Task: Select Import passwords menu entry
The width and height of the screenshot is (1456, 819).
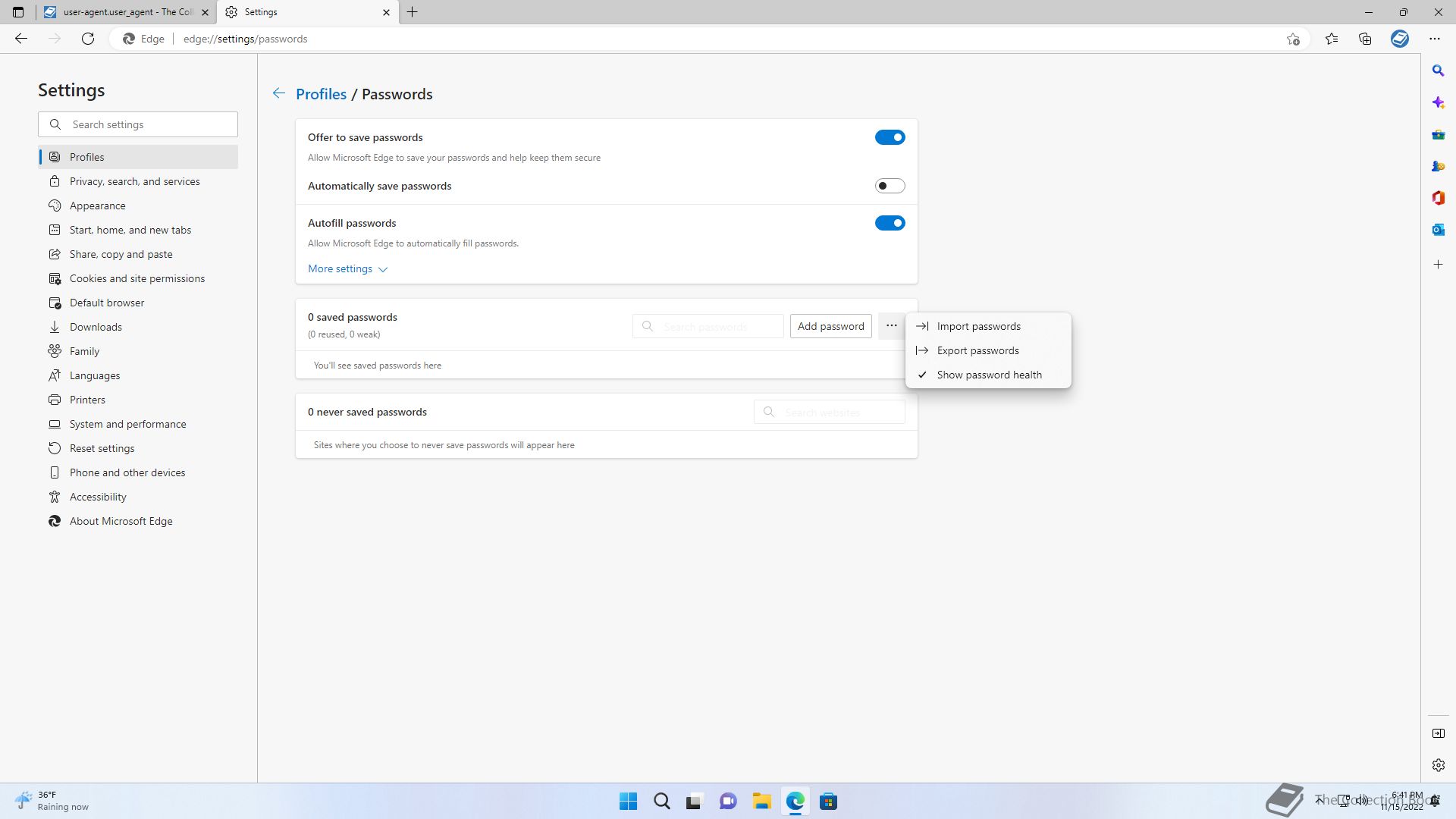Action: pos(978,326)
